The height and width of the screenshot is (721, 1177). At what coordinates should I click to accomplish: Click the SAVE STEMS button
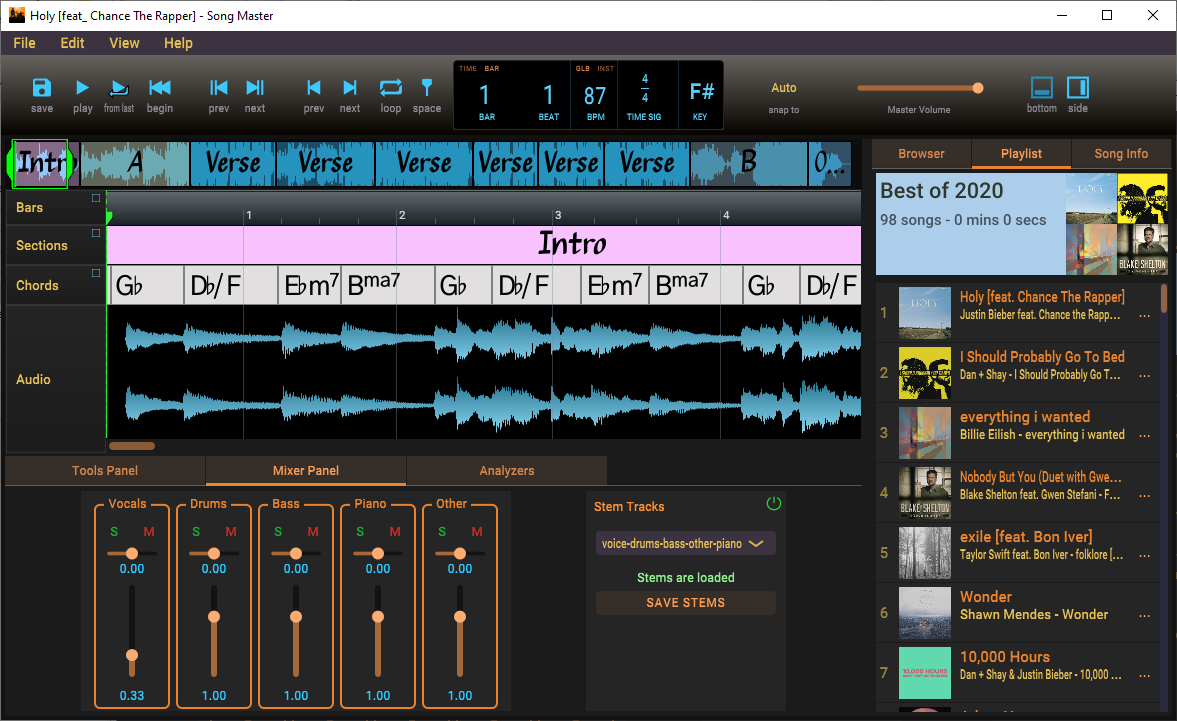[x=686, y=603]
